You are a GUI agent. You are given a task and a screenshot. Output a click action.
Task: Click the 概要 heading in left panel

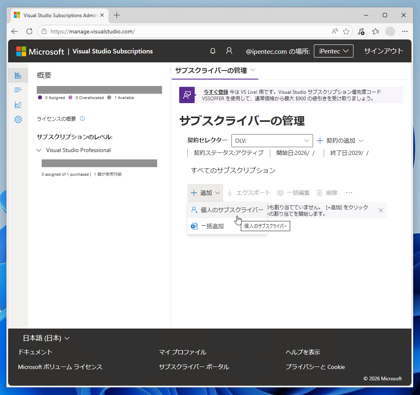click(x=44, y=75)
